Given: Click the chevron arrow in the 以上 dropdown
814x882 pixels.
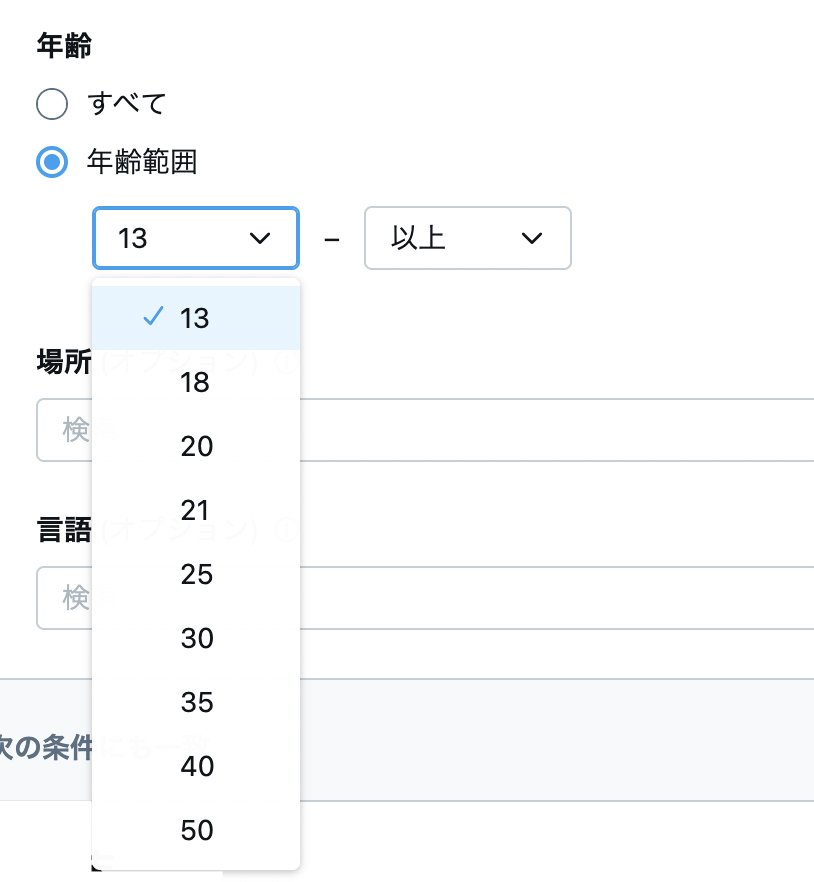Looking at the screenshot, I should point(532,238).
